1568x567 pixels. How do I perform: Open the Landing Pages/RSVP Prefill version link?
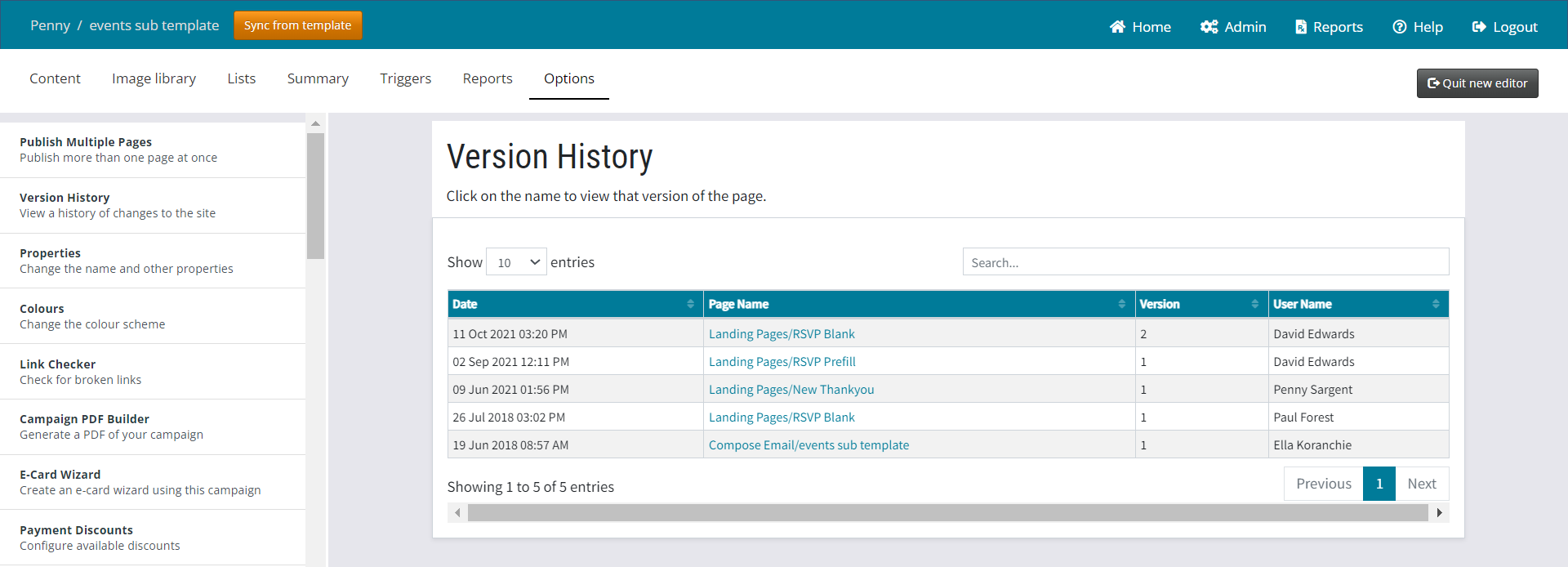coord(782,362)
